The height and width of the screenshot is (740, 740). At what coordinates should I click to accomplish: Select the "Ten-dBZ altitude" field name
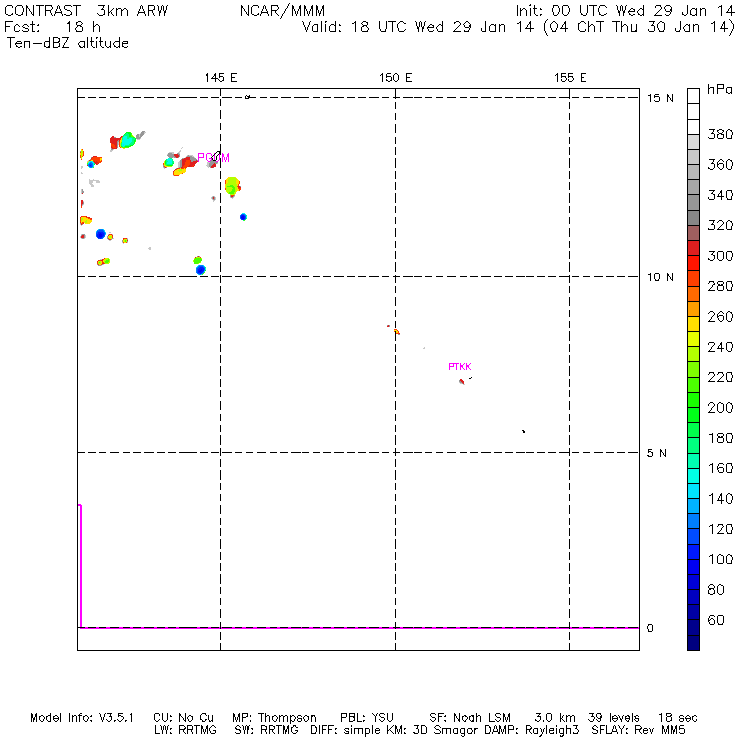[67, 43]
